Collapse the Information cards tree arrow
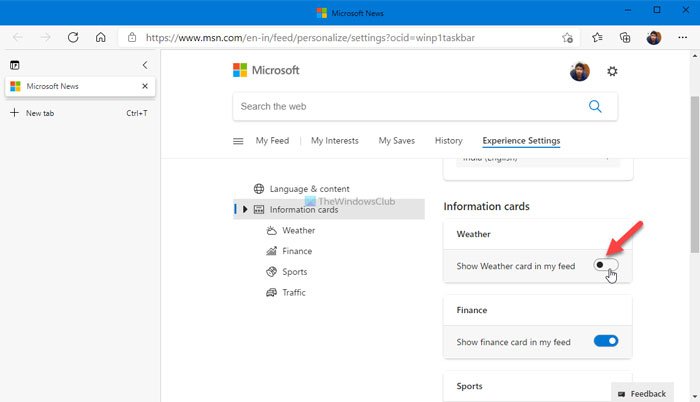The height and width of the screenshot is (402, 700). pyautogui.click(x=245, y=209)
